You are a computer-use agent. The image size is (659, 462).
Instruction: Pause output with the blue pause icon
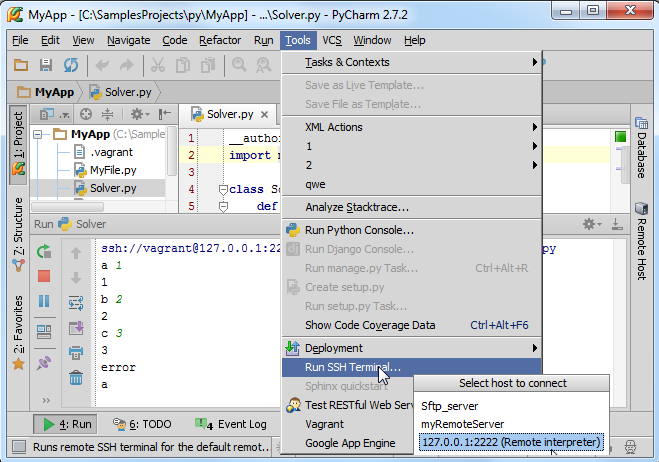pyautogui.click(x=44, y=301)
